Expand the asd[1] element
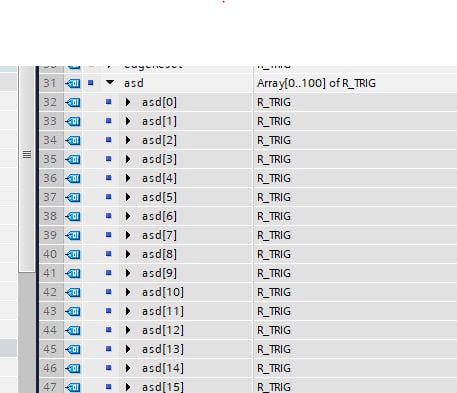The height and width of the screenshot is (393, 457). point(128,121)
